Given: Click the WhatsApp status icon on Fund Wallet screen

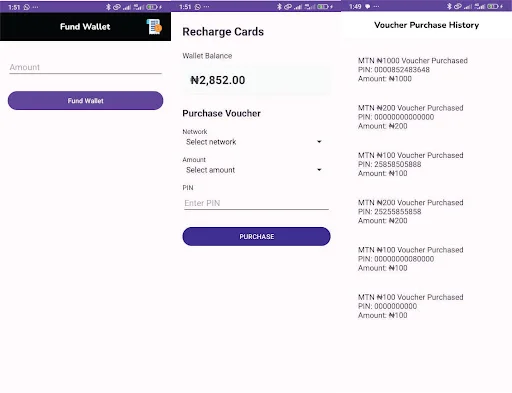Looking at the screenshot, I should [27, 7].
